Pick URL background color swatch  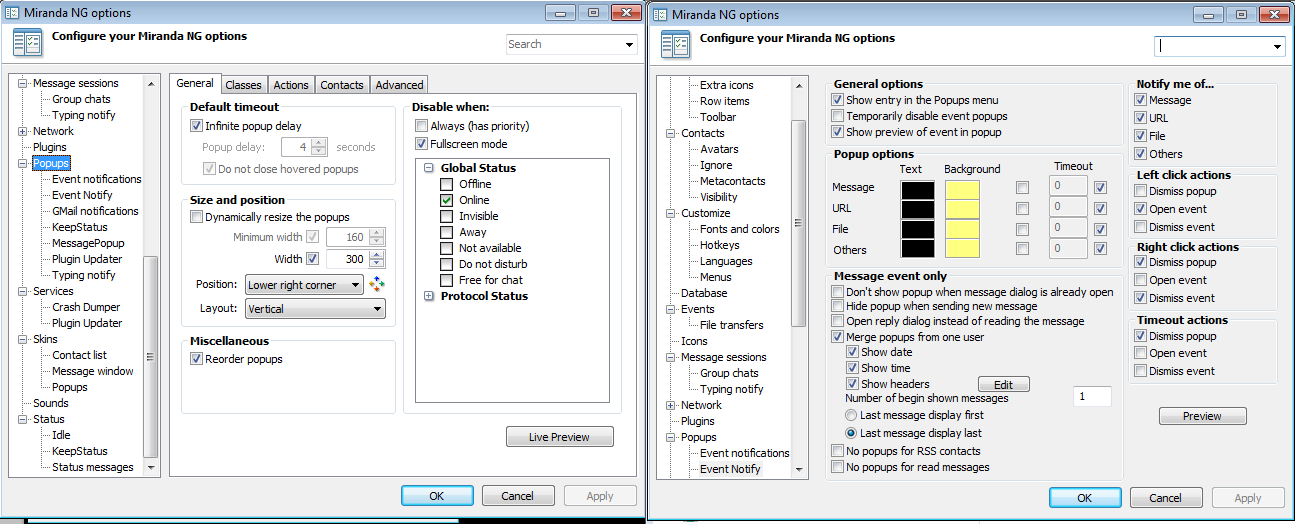[x=962, y=209]
